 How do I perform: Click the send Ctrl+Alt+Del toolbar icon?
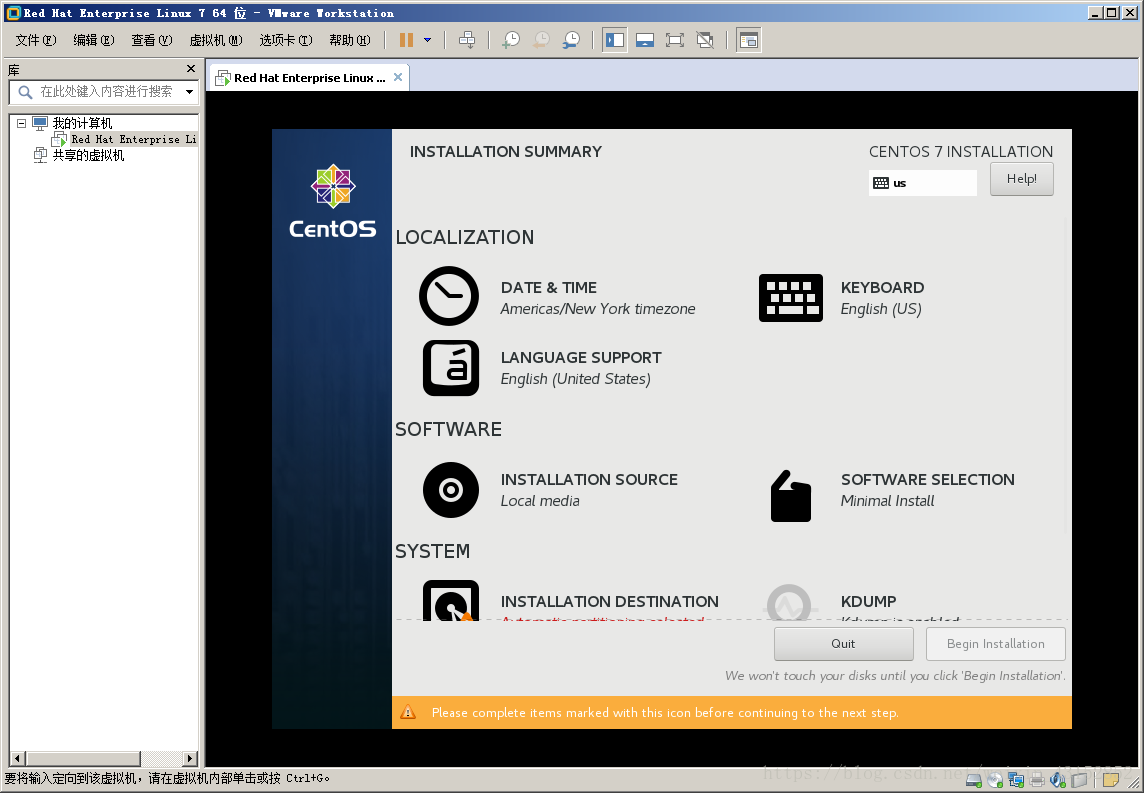click(x=467, y=40)
